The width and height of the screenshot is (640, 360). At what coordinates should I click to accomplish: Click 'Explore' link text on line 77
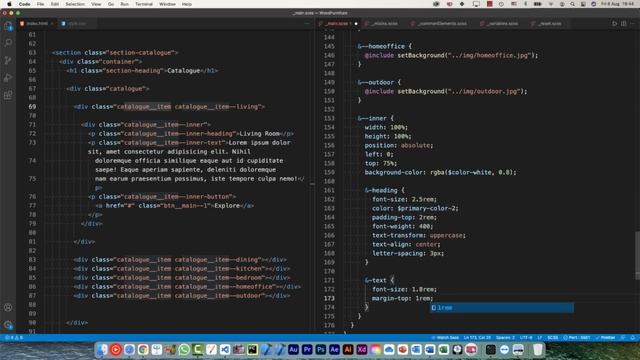(227, 206)
